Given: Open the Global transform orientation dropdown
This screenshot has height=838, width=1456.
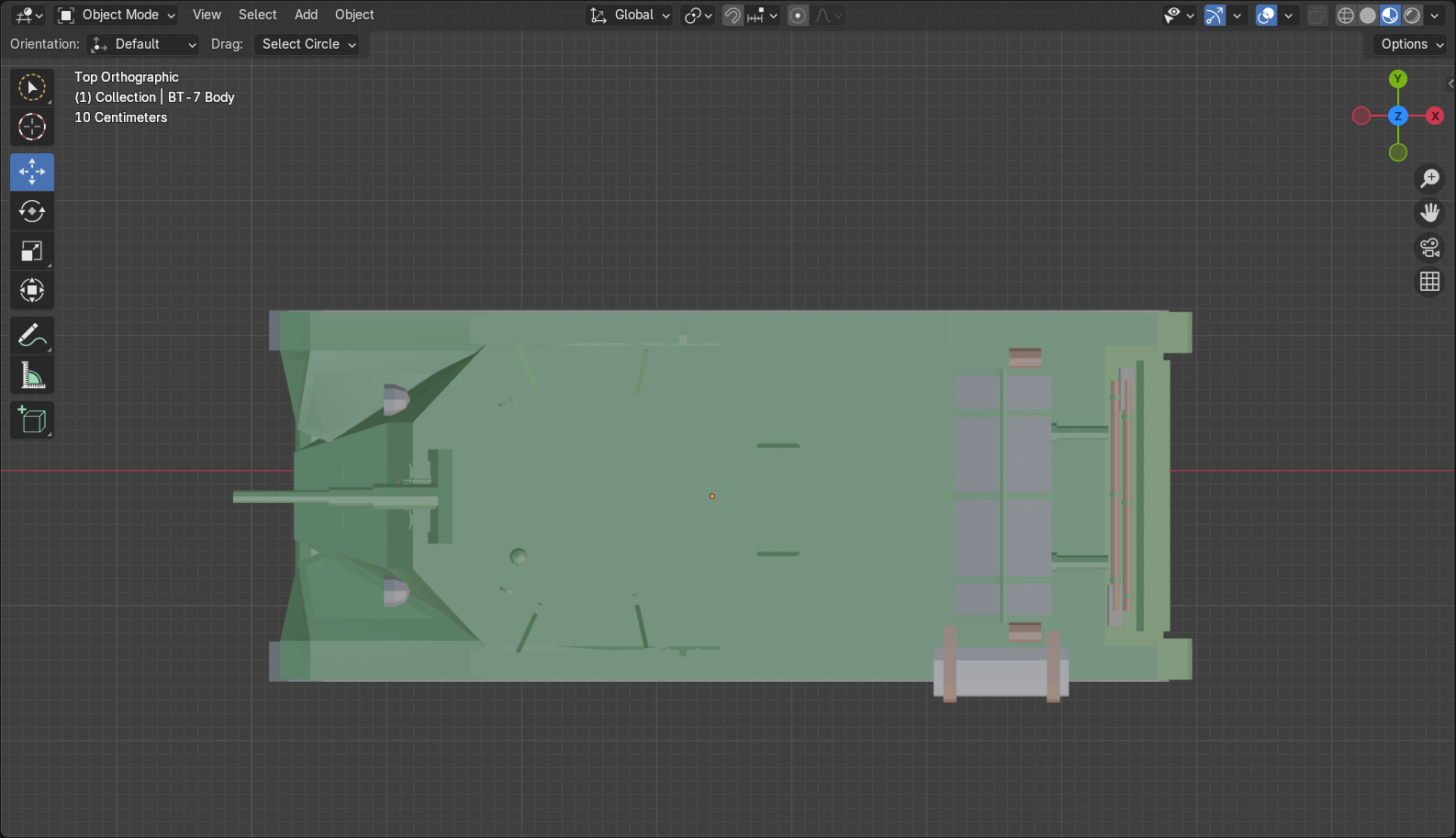Looking at the screenshot, I should click(630, 16).
